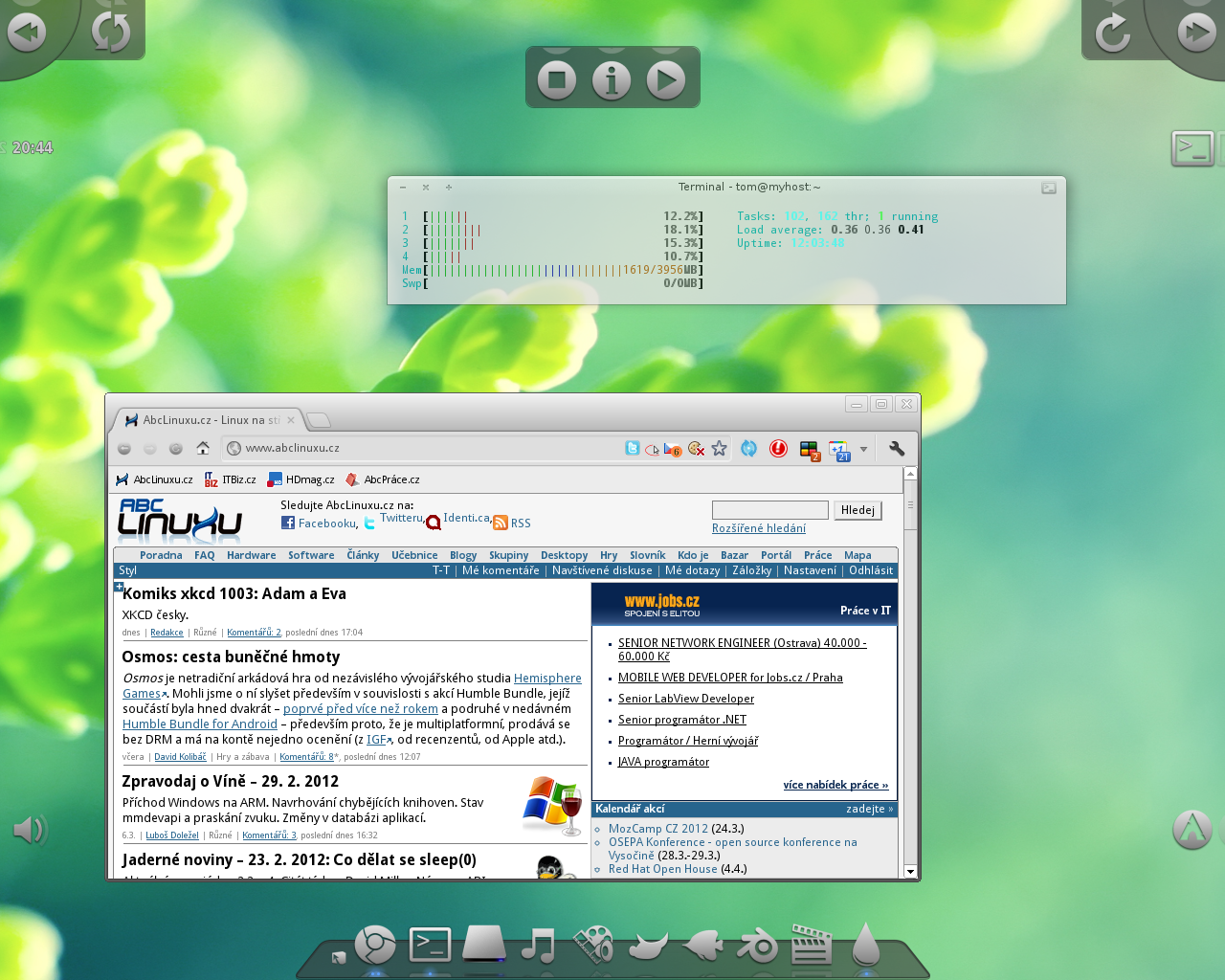Click the stop square button on desktop panel
The height and width of the screenshot is (980, 1225).
pos(557,80)
